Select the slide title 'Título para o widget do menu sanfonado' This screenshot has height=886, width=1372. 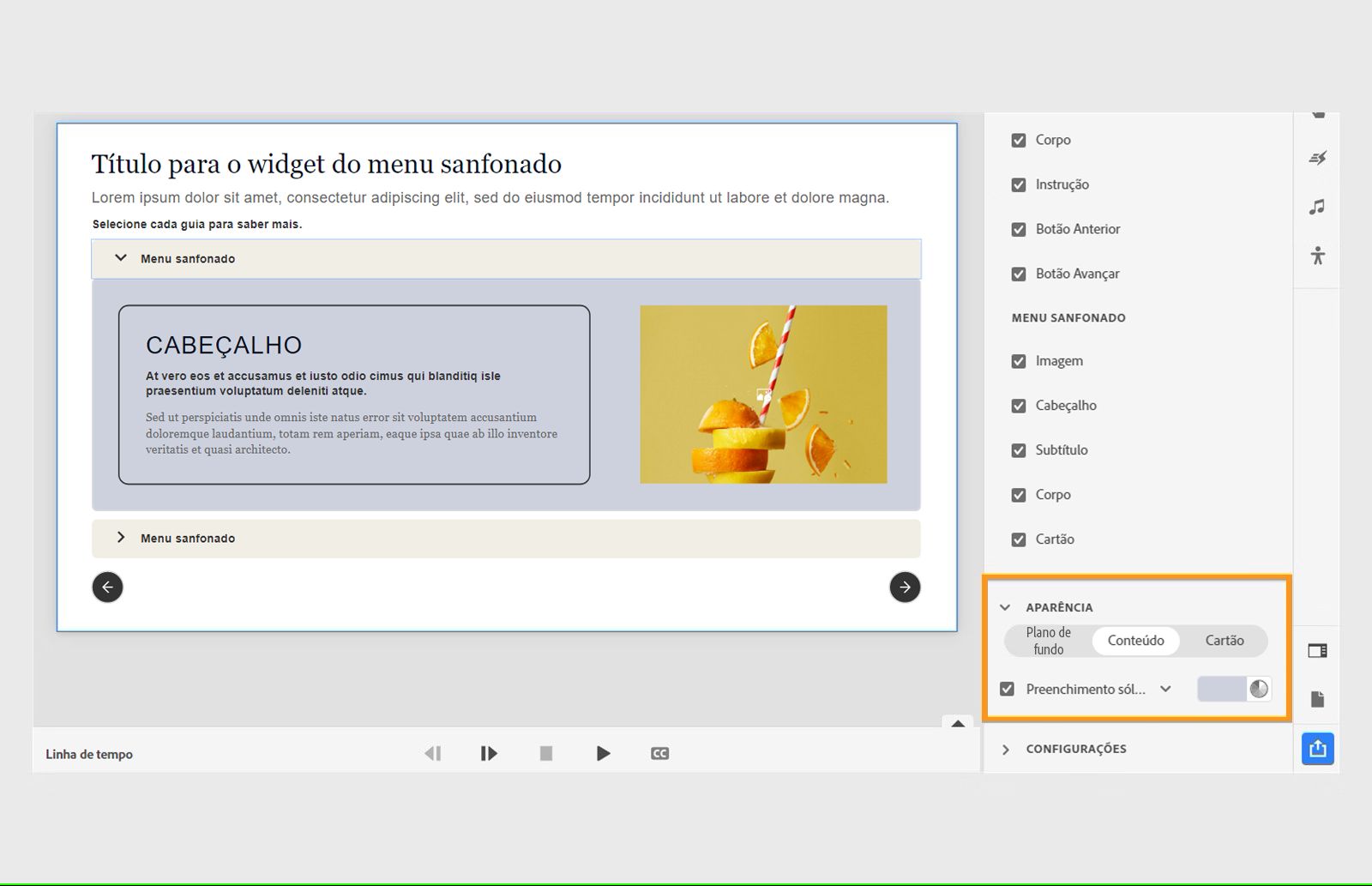coord(327,164)
